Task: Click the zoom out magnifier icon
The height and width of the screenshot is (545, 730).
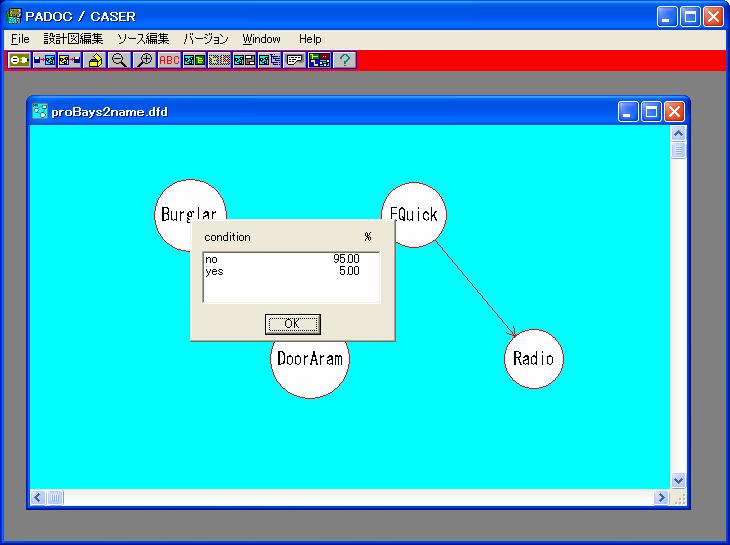Action: click(119, 60)
